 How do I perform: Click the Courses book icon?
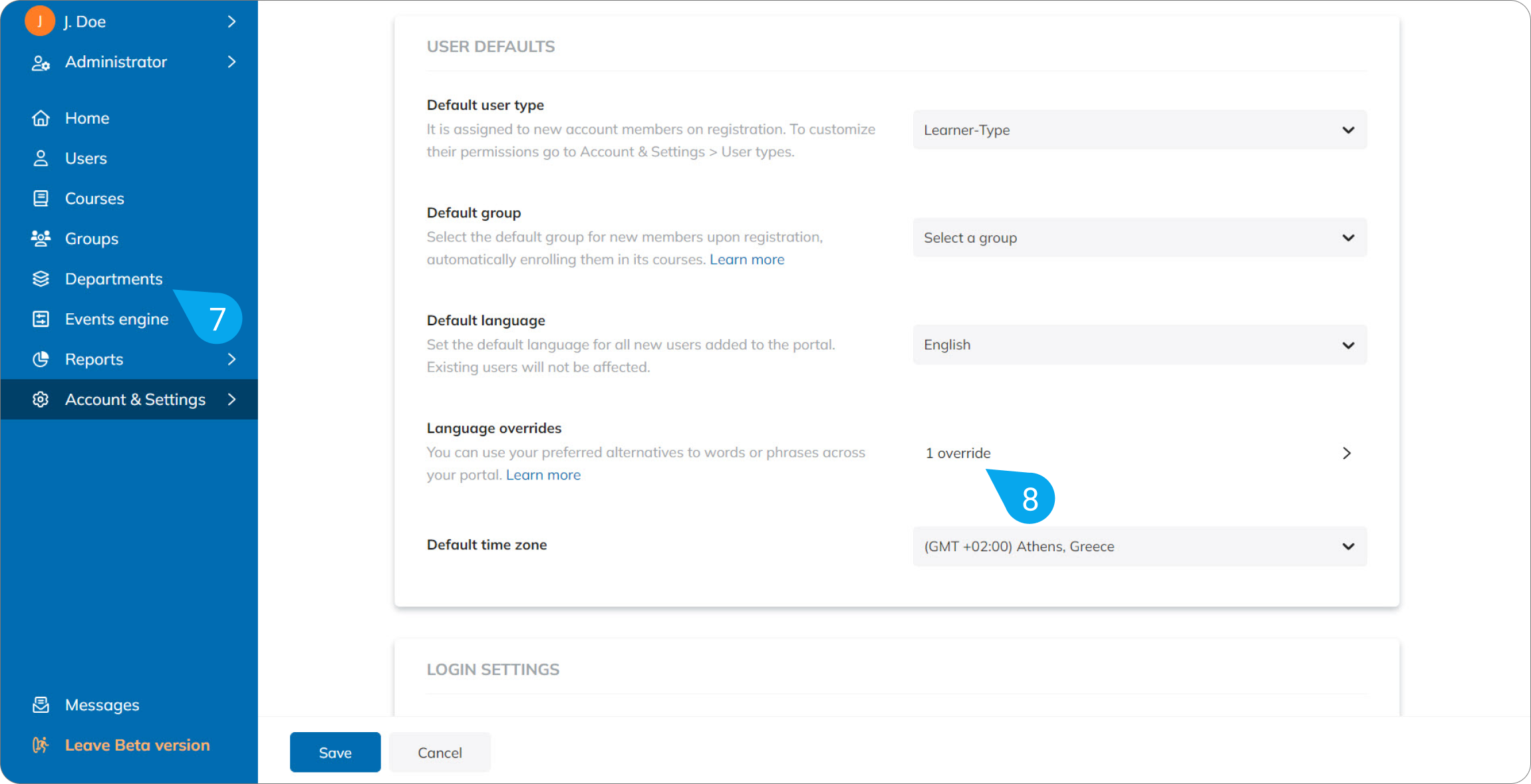coord(41,198)
